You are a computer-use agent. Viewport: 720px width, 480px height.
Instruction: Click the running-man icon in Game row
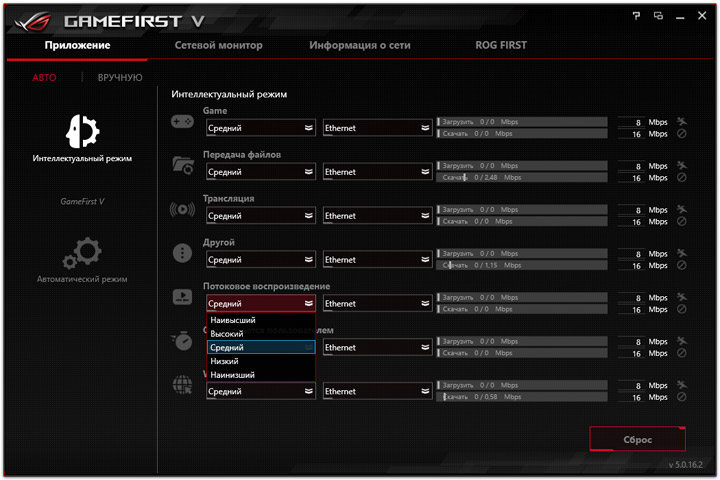(x=682, y=122)
